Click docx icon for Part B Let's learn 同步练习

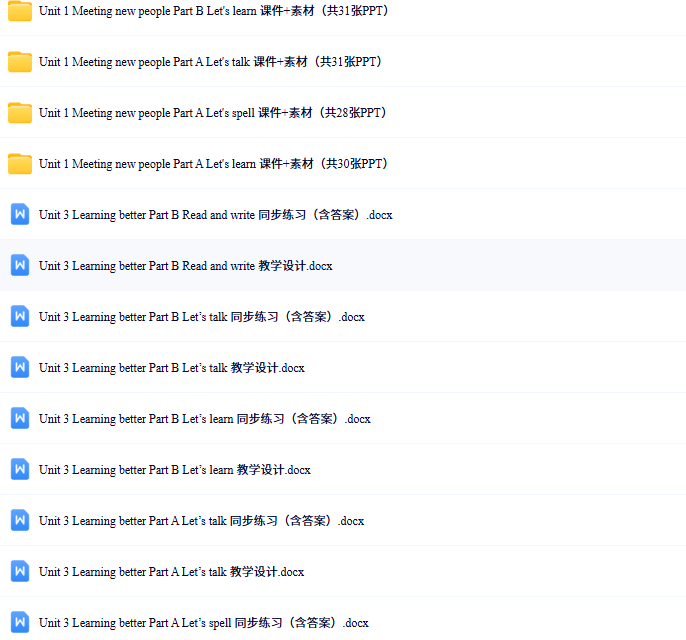(20, 419)
